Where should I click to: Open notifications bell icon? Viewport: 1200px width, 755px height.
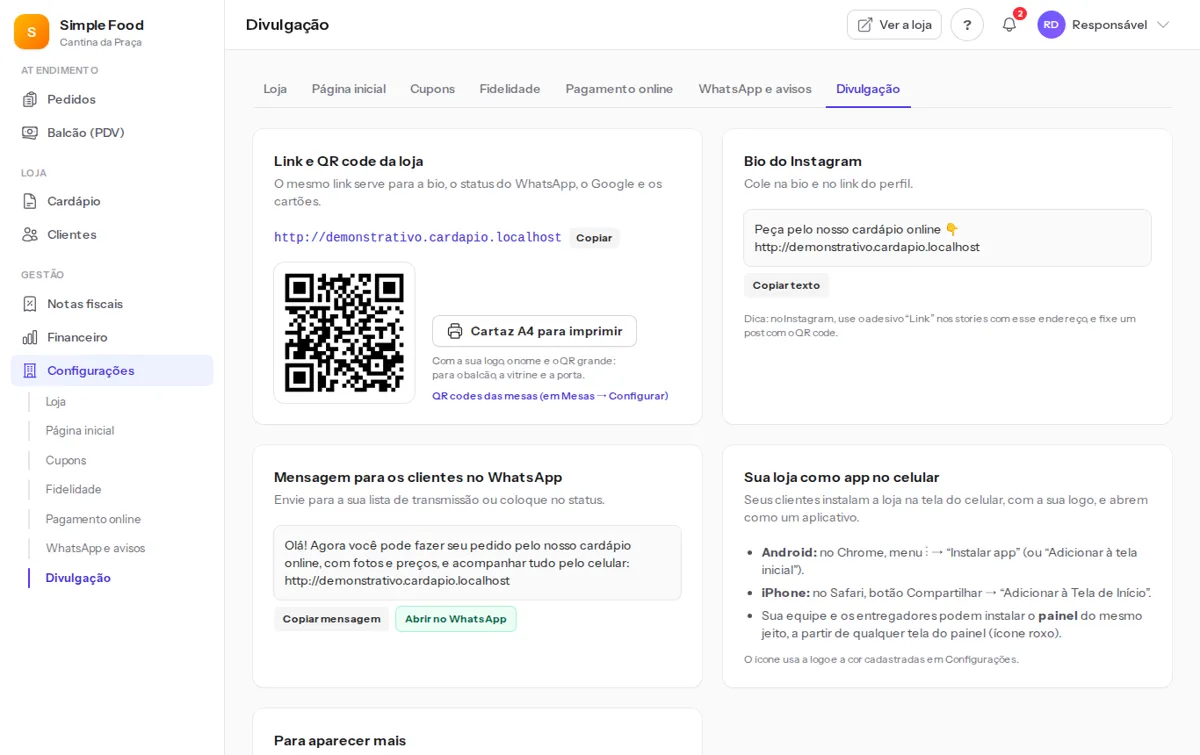[x=1009, y=25]
